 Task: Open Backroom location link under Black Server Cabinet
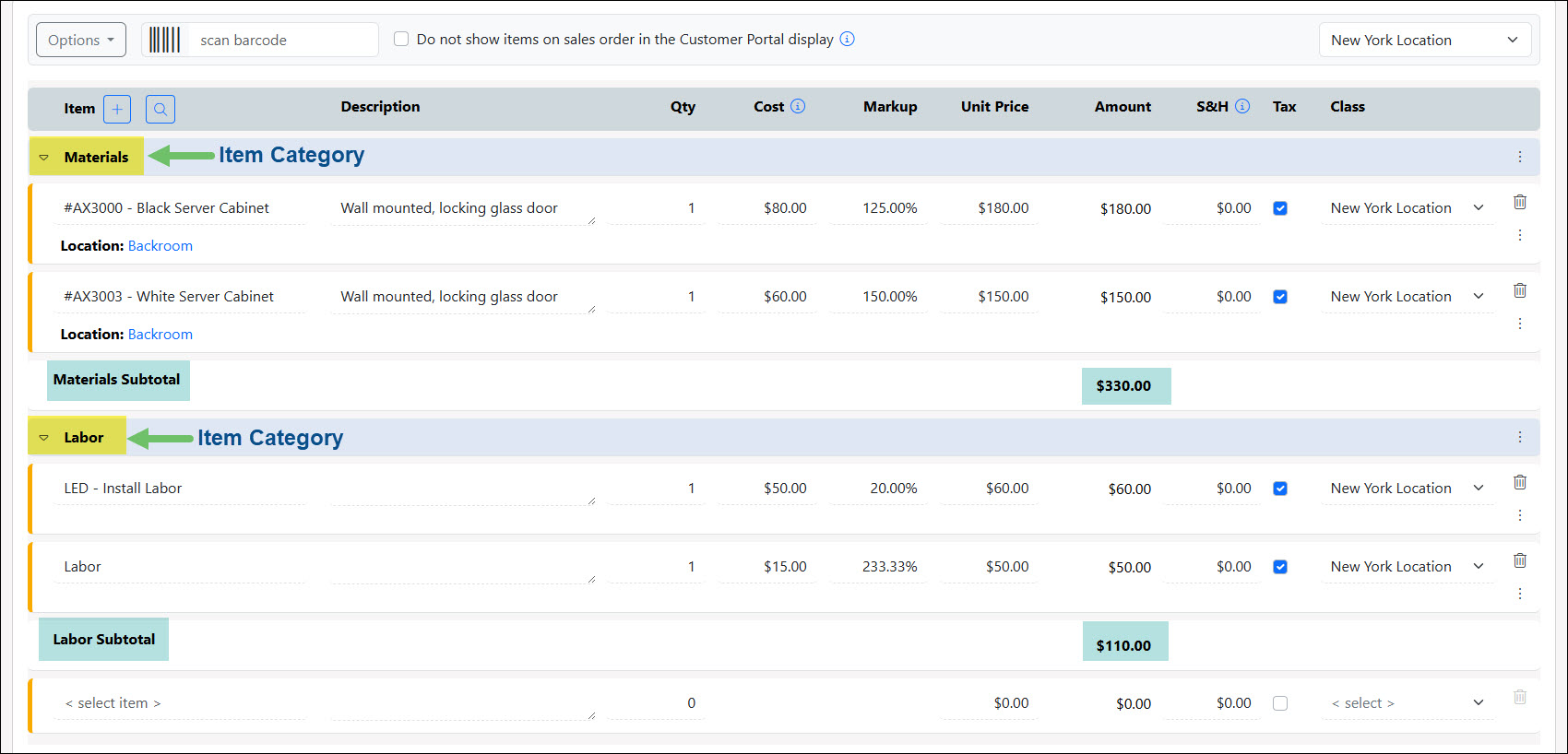click(160, 246)
